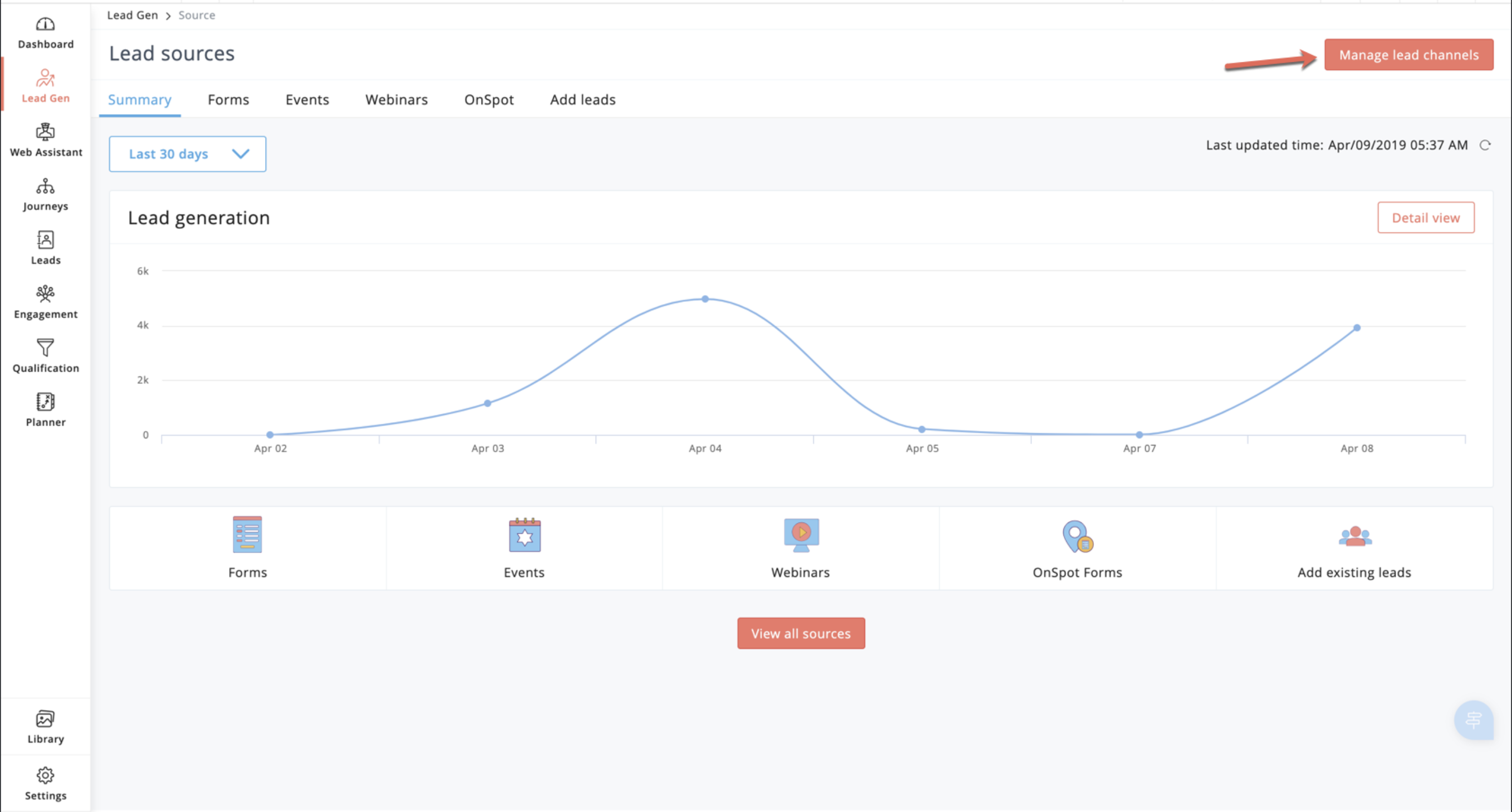Switch to the Forms tab

[x=228, y=100]
